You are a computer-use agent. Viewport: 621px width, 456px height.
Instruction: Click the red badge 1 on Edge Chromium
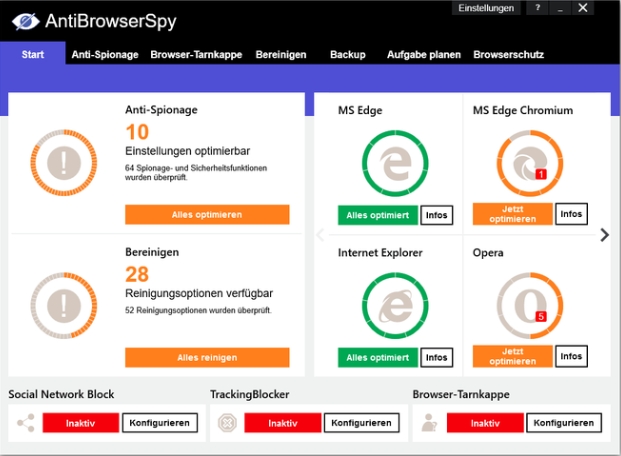pyautogui.click(x=541, y=174)
